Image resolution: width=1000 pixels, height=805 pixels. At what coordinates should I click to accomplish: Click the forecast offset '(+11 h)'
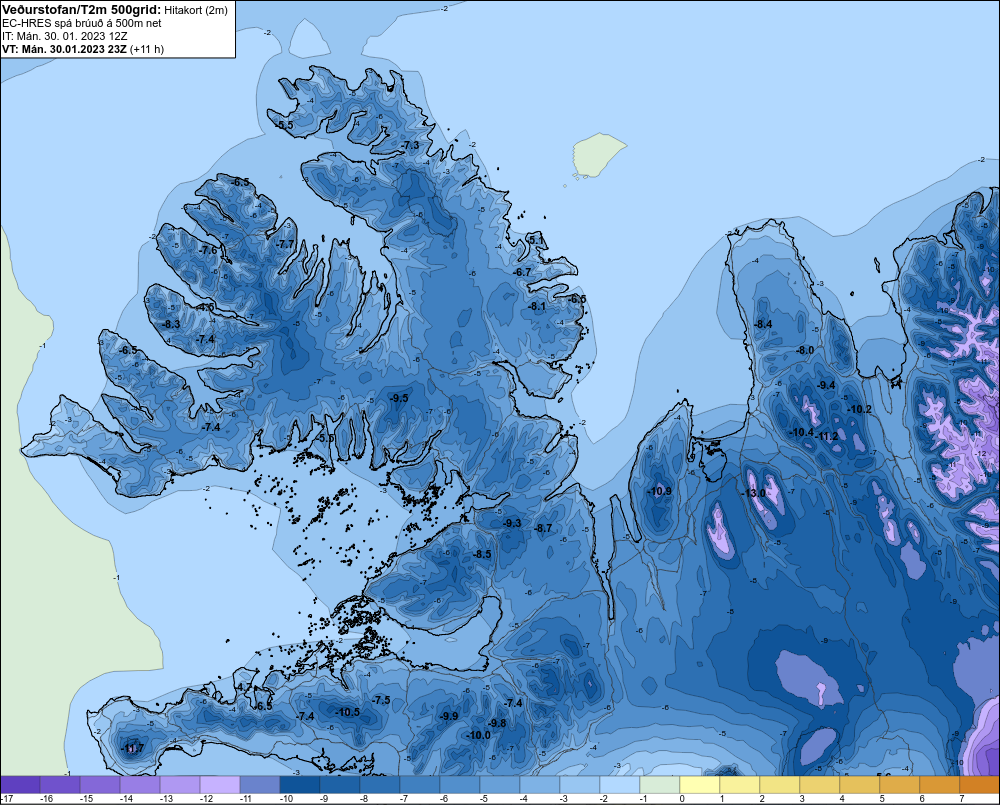point(147,49)
